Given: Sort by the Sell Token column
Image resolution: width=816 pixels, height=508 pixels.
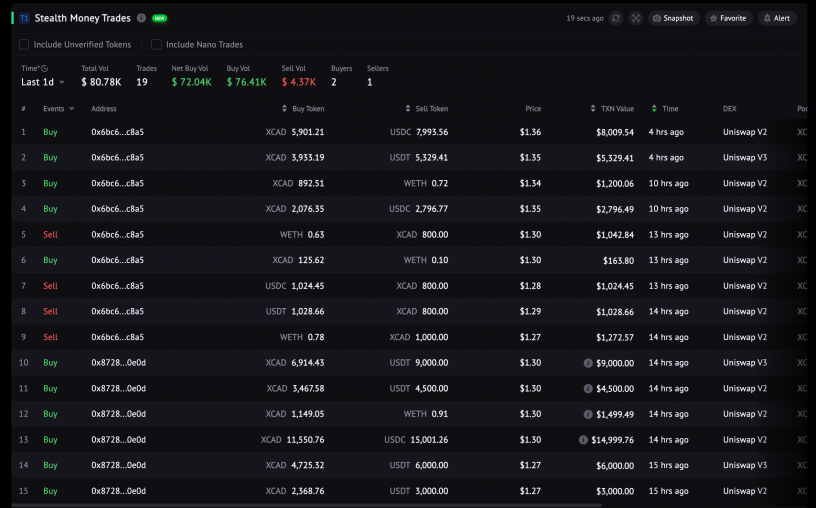Looking at the screenshot, I should pyautogui.click(x=427, y=109).
